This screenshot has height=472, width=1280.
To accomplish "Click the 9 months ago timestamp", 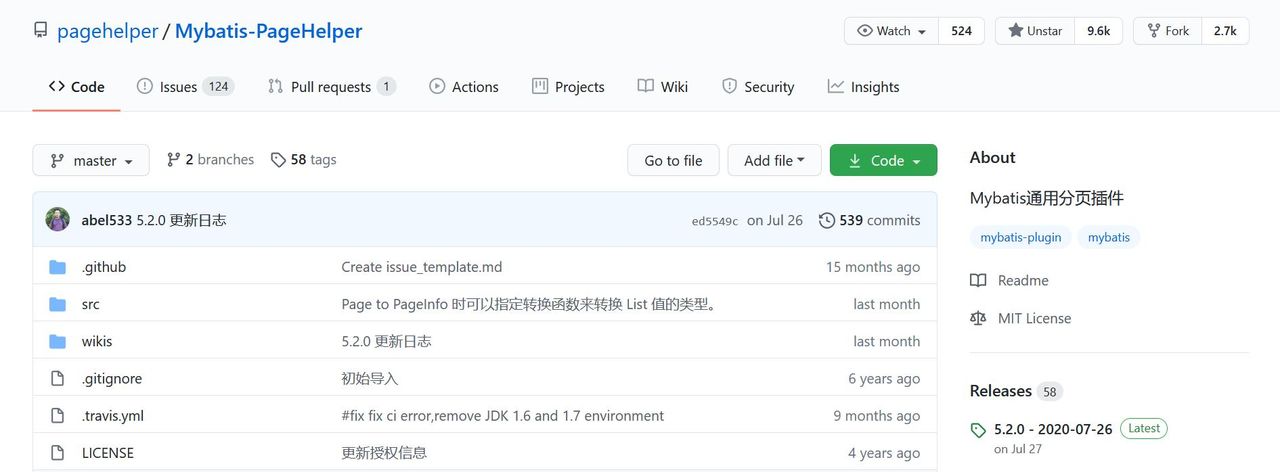I will [x=877, y=416].
